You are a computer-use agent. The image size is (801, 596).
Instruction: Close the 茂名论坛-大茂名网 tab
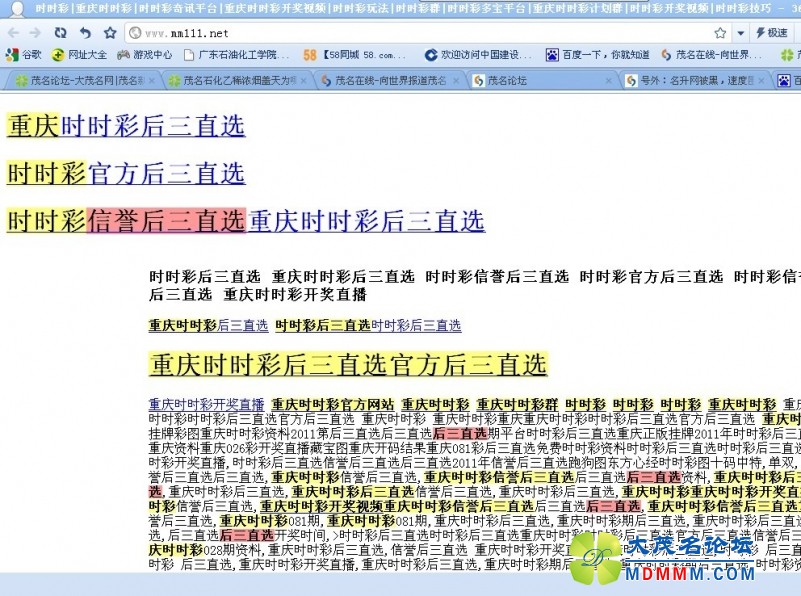coord(152,81)
